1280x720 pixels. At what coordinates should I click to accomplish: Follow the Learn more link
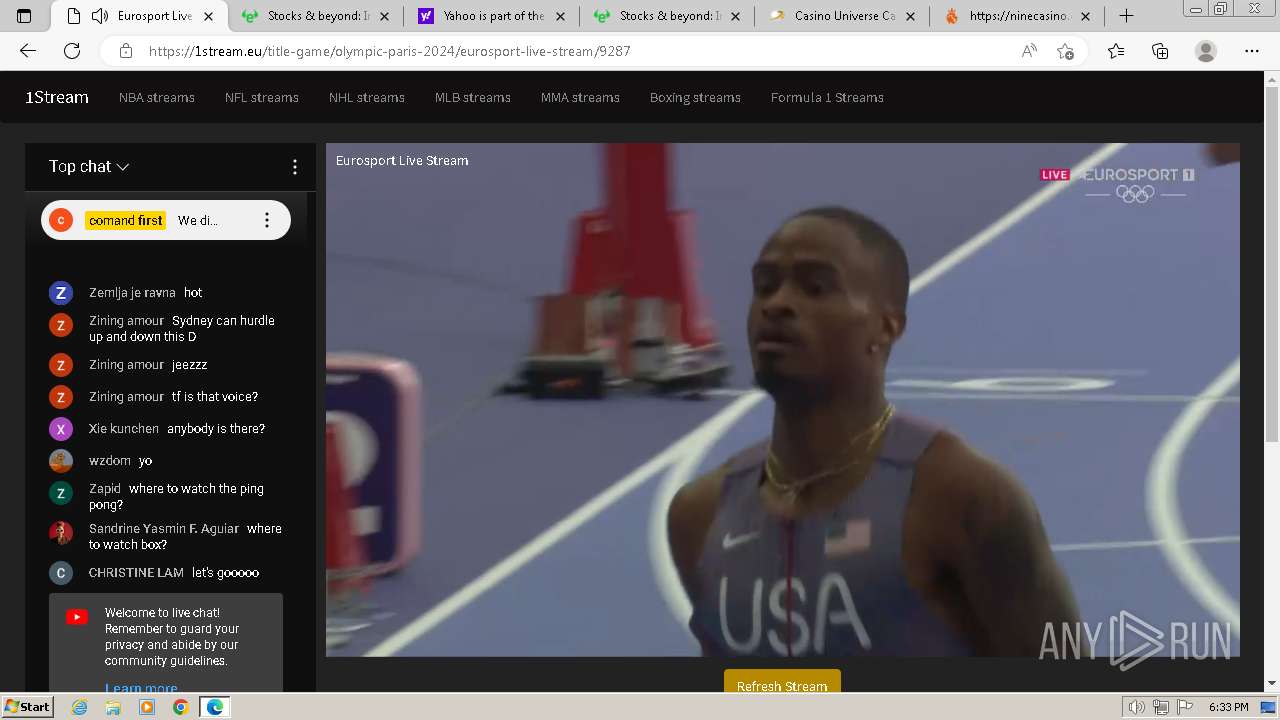[x=141, y=687]
